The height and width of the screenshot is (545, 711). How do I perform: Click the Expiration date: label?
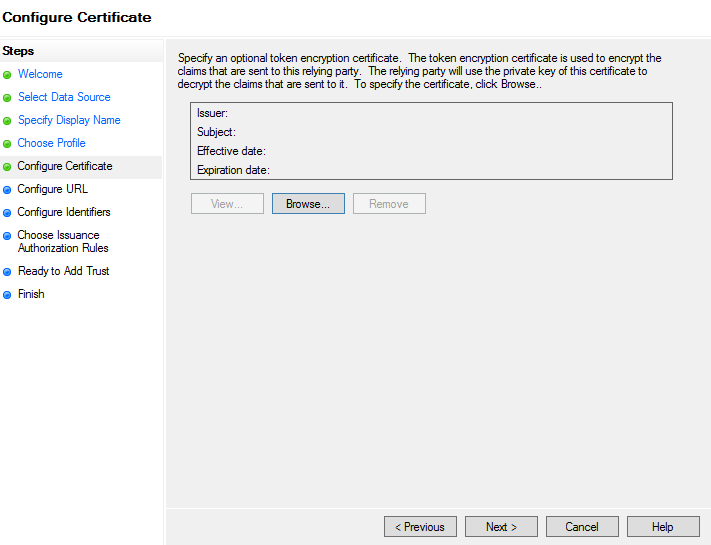click(x=233, y=170)
